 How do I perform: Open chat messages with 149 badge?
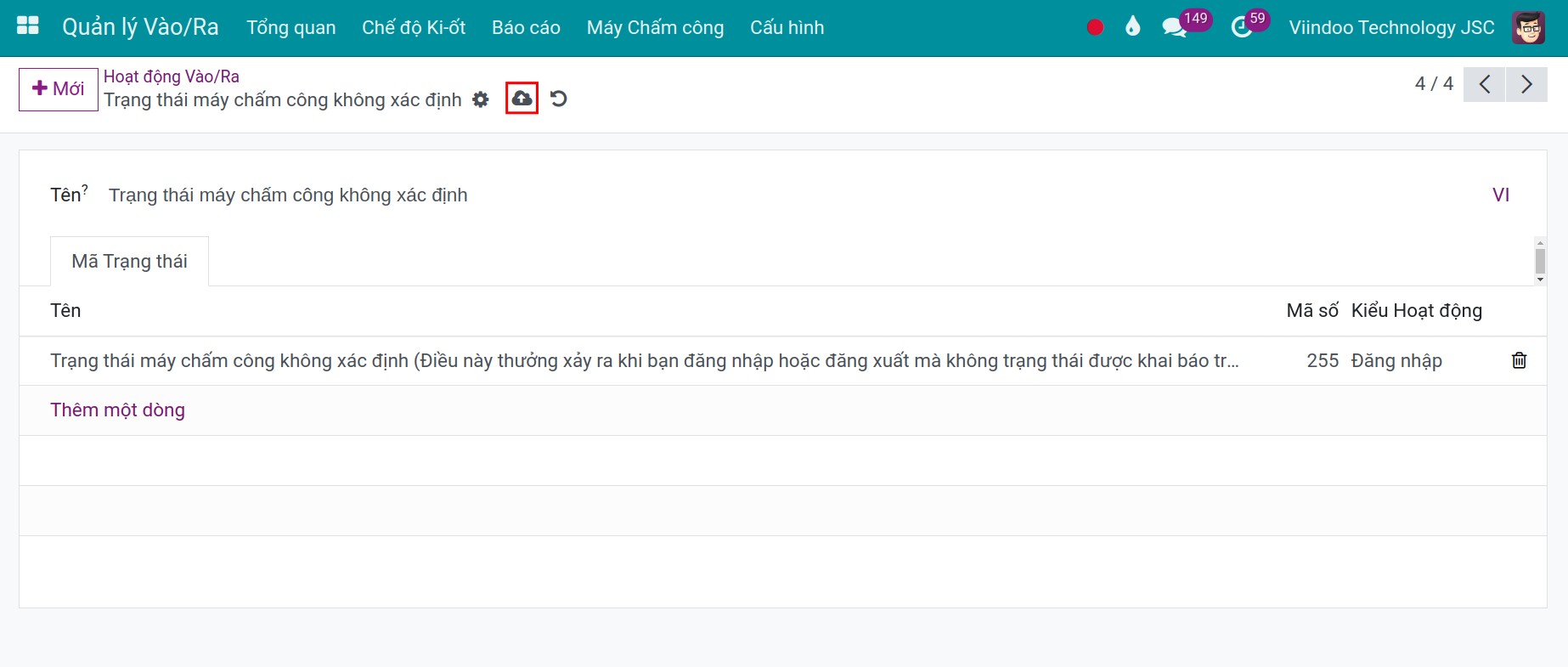click(x=1176, y=27)
